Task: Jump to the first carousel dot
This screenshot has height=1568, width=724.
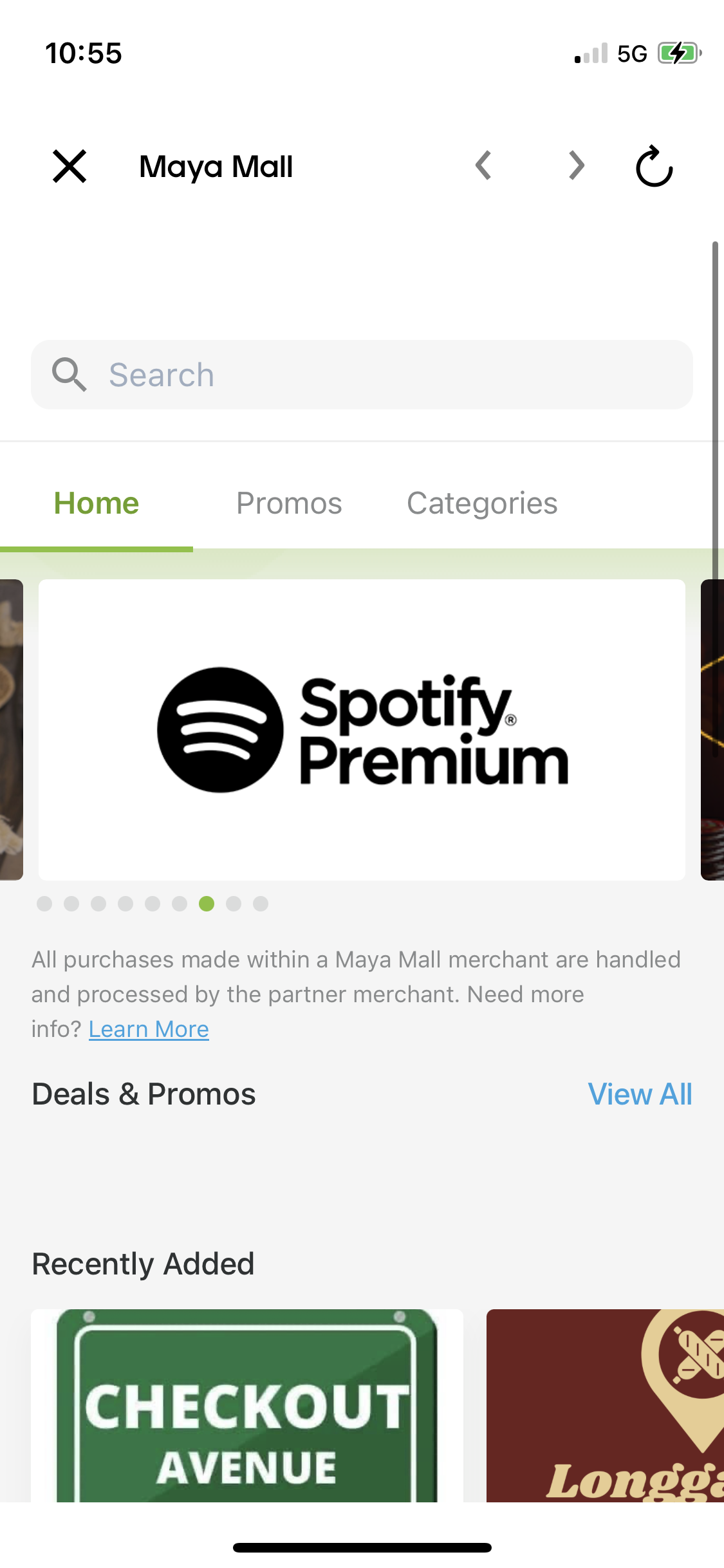Action: click(x=44, y=904)
